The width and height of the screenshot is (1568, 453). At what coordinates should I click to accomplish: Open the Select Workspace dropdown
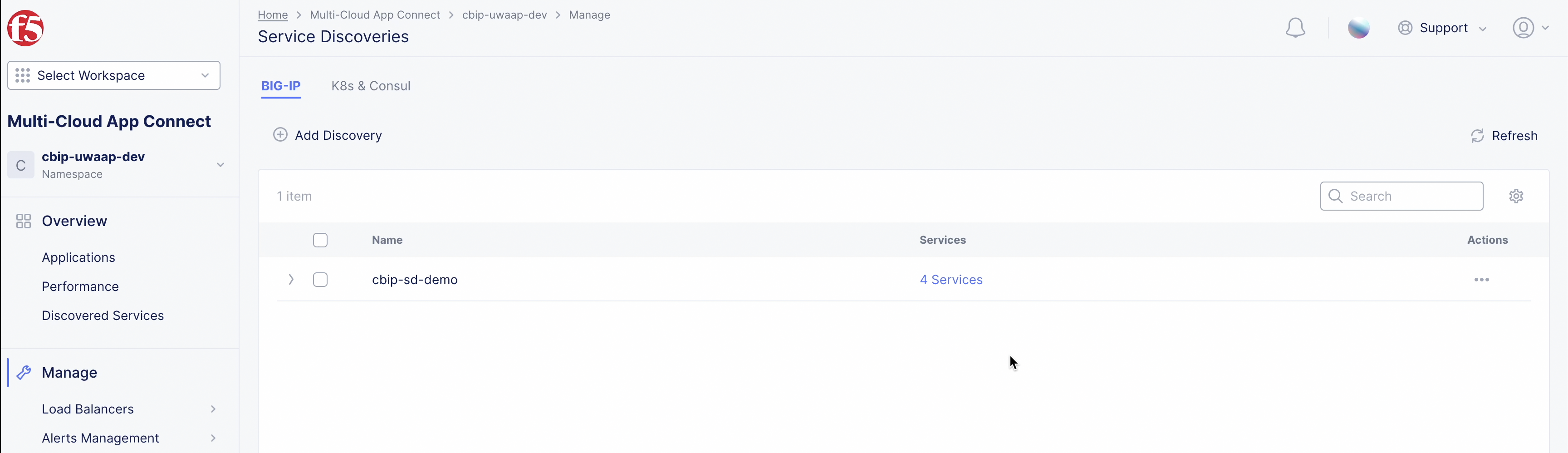(x=114, y=75)
